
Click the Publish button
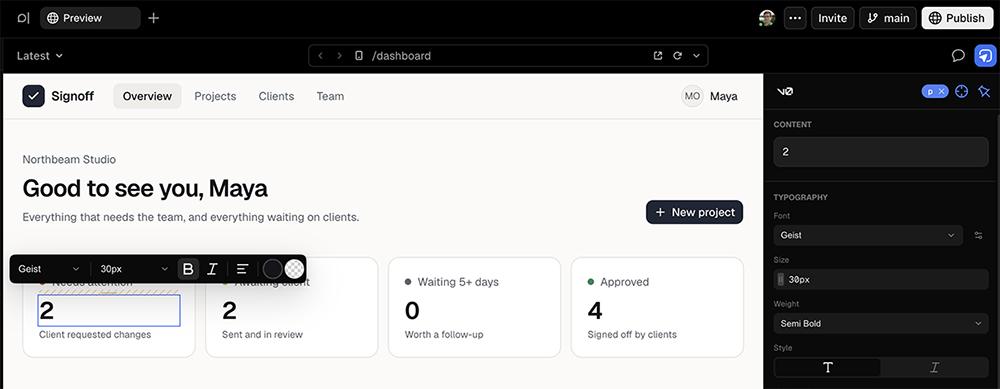(957, 18)
